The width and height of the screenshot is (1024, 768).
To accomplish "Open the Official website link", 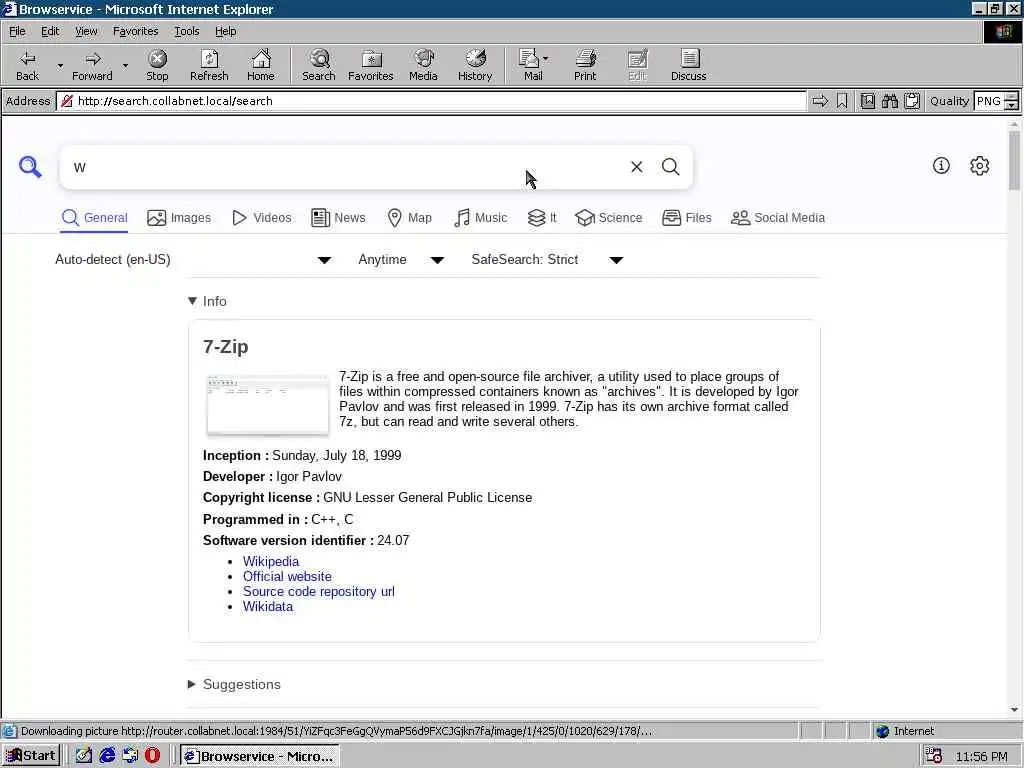I will pyautogui.click(x=287, y=577).
